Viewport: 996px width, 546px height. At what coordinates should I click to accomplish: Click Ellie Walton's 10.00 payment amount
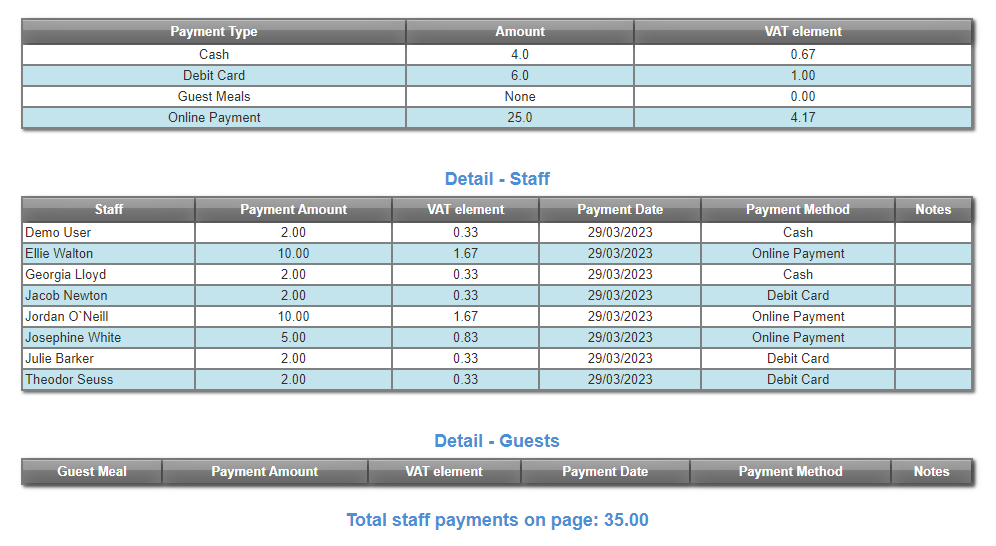(293, 253)
